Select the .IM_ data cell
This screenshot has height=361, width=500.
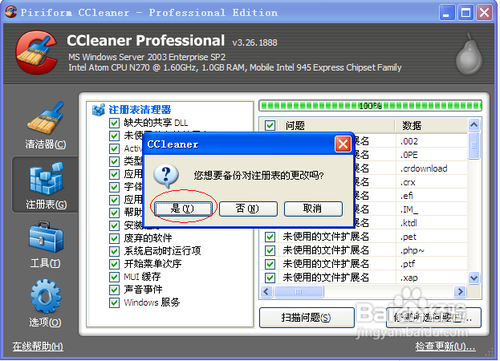(432, 209)
